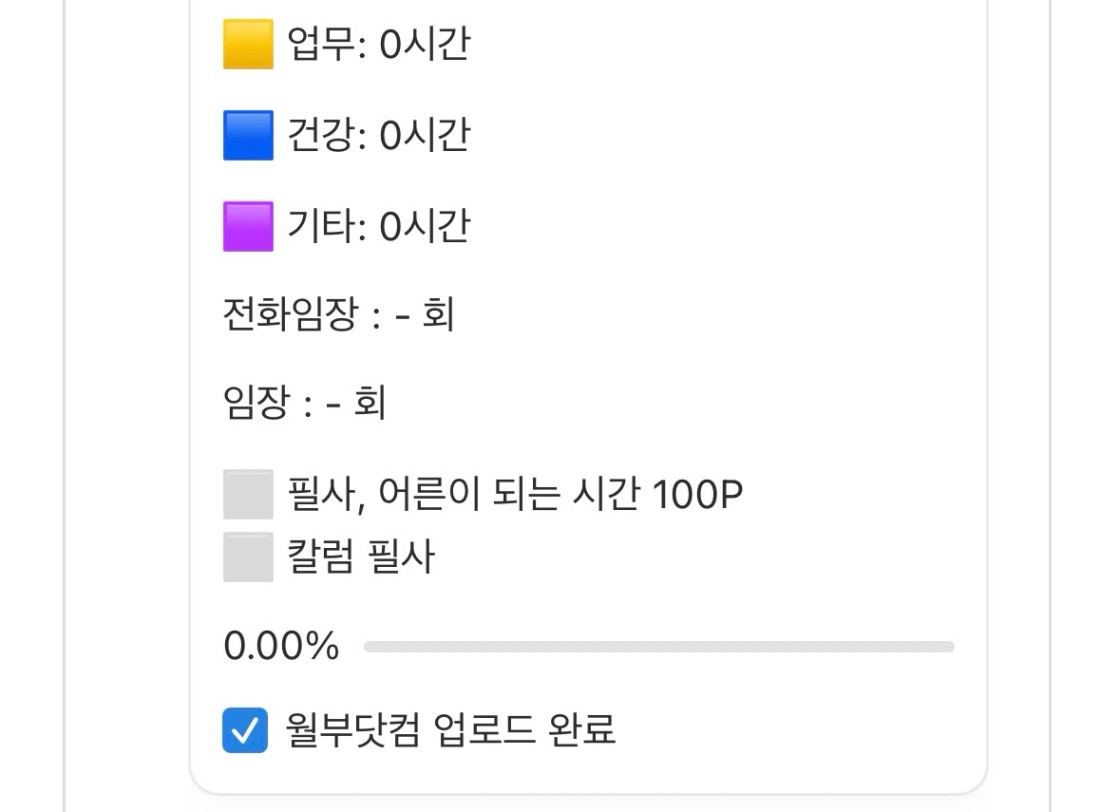
Task: Click the dash count value after 전화임장
Action: tap(404, 316)
